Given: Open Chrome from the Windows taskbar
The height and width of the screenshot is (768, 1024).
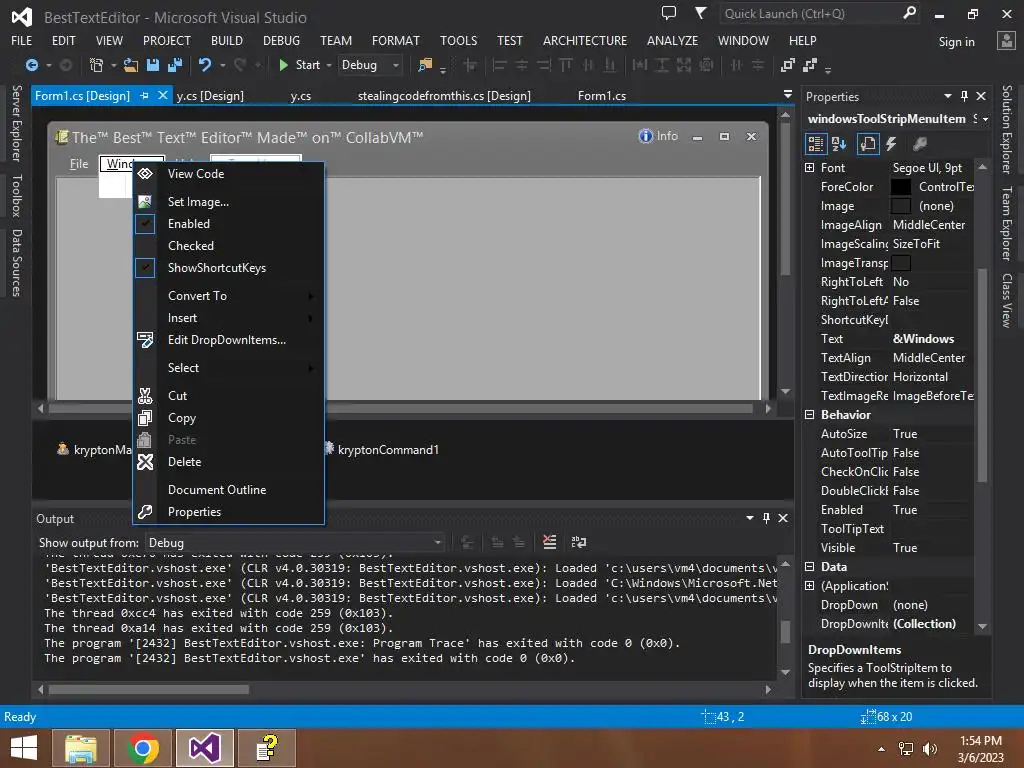Looking at the screenshot, I should (142, 748).
